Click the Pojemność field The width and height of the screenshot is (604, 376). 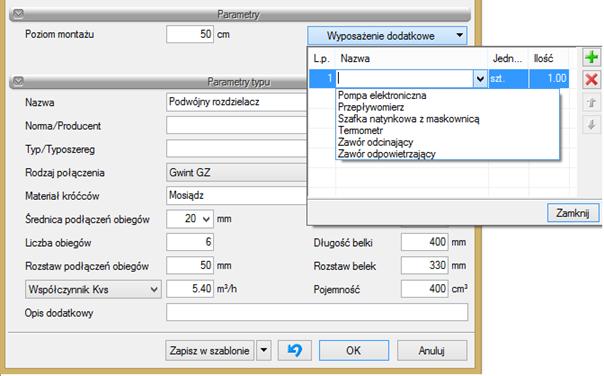tap(424, 289)
